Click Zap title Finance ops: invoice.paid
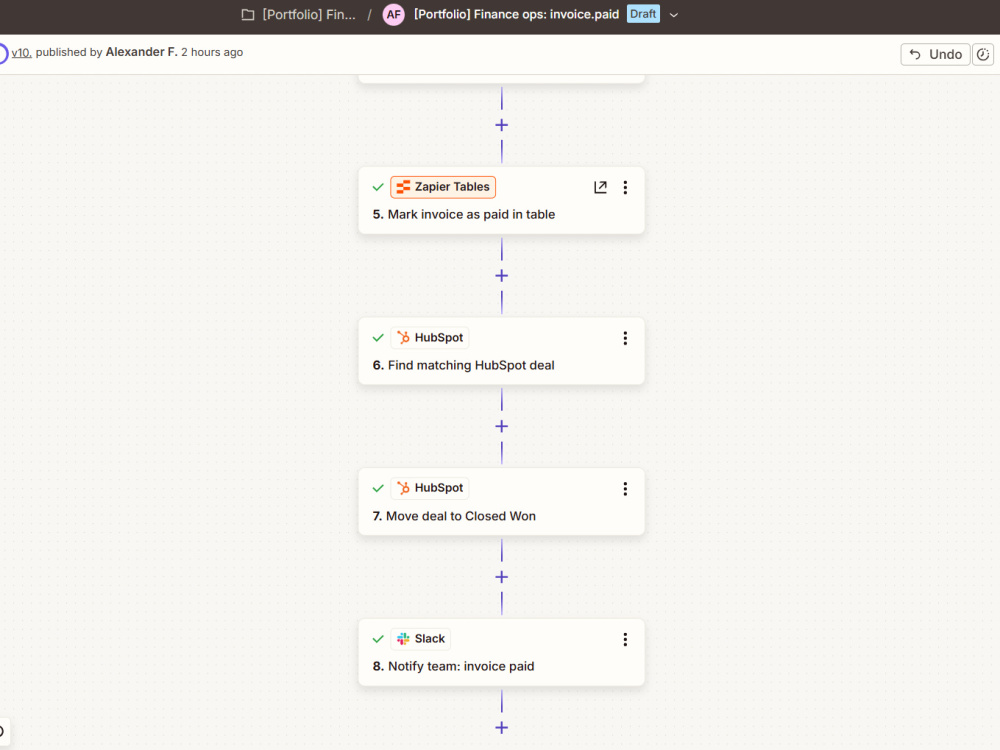The image size is (1000, 750). (517, 15)
